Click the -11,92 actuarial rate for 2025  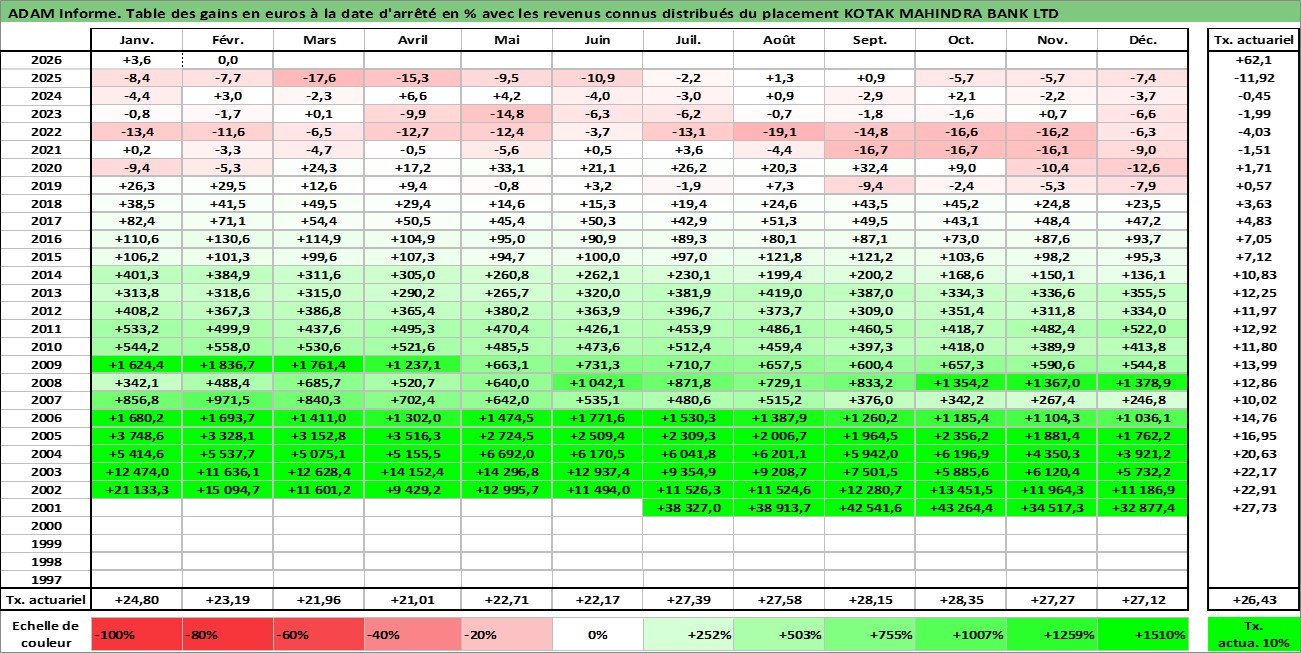click(1253, 78)
